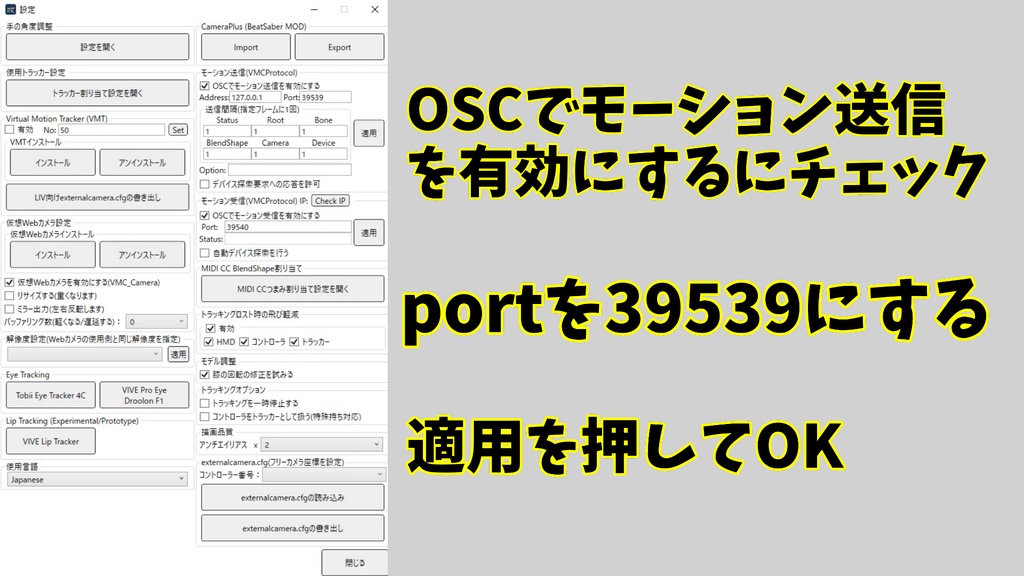1024x576 pixels.
Task: Open VIVE Lip Tracker settings
Action: [51, 441]
